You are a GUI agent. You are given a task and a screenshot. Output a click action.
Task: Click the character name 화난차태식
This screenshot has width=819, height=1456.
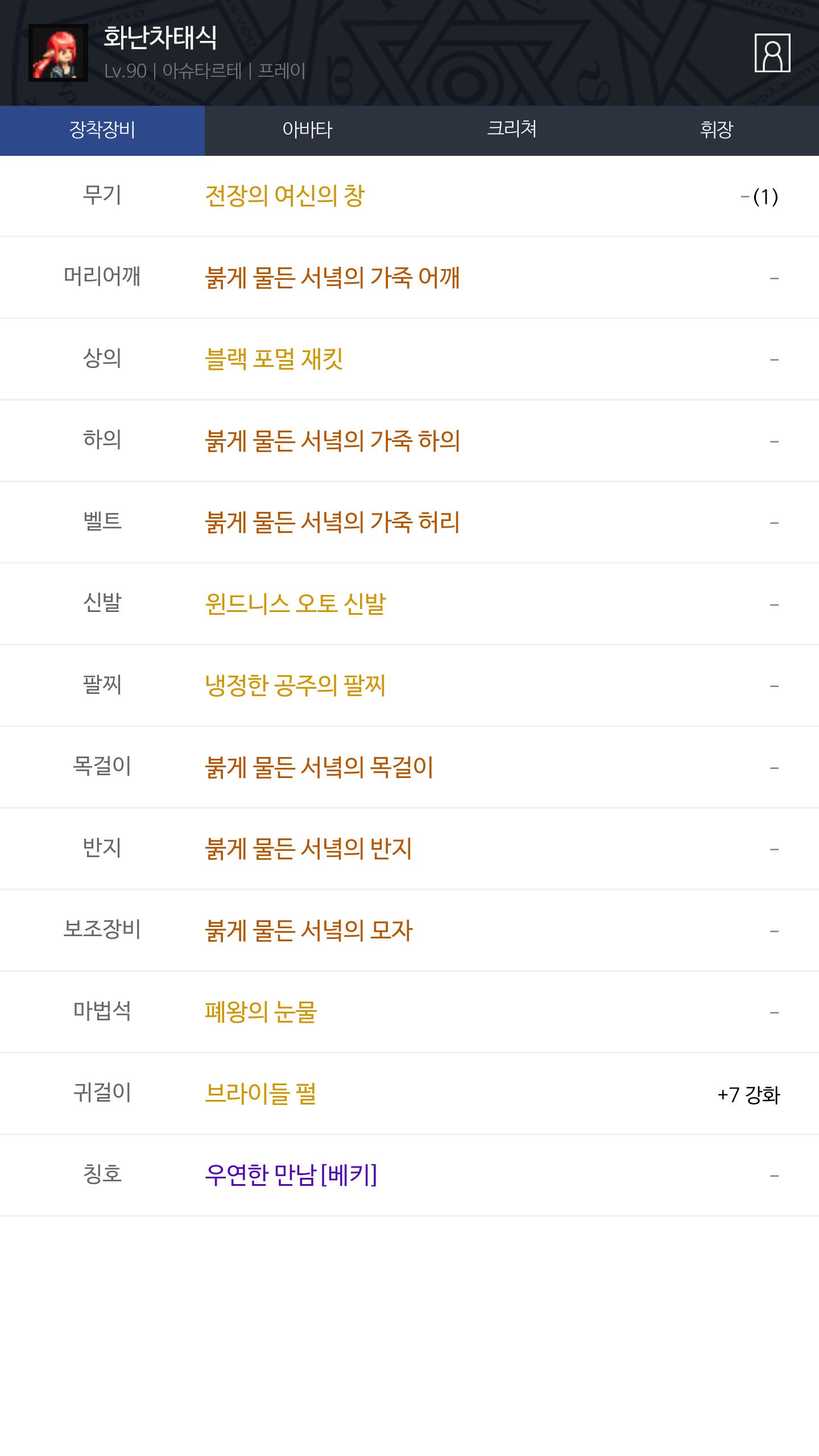click(160, 38)
